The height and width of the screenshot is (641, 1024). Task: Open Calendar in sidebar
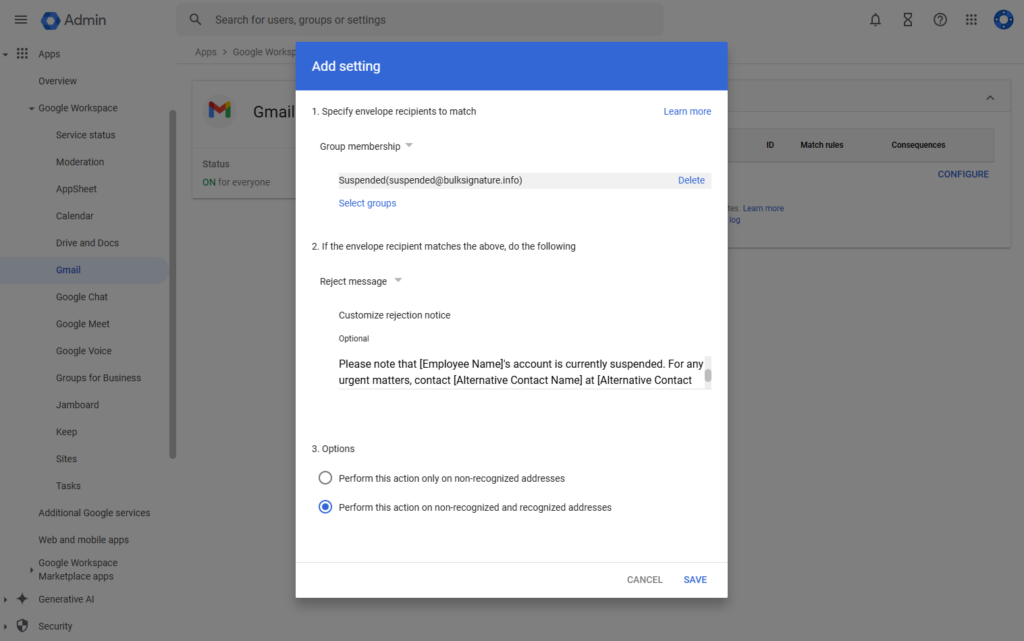pyautogui.click(x=74, y=216)
